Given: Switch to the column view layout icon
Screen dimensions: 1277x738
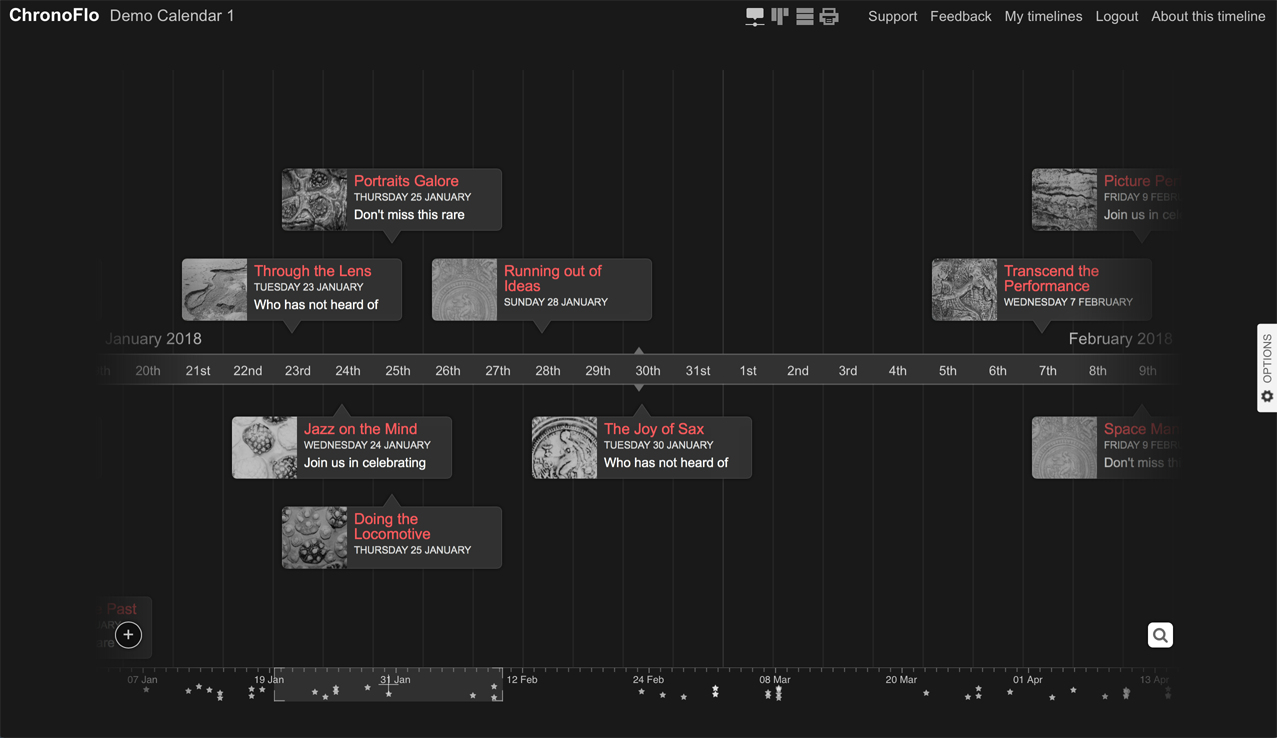Looking at the screenshot, I should 779,16.
